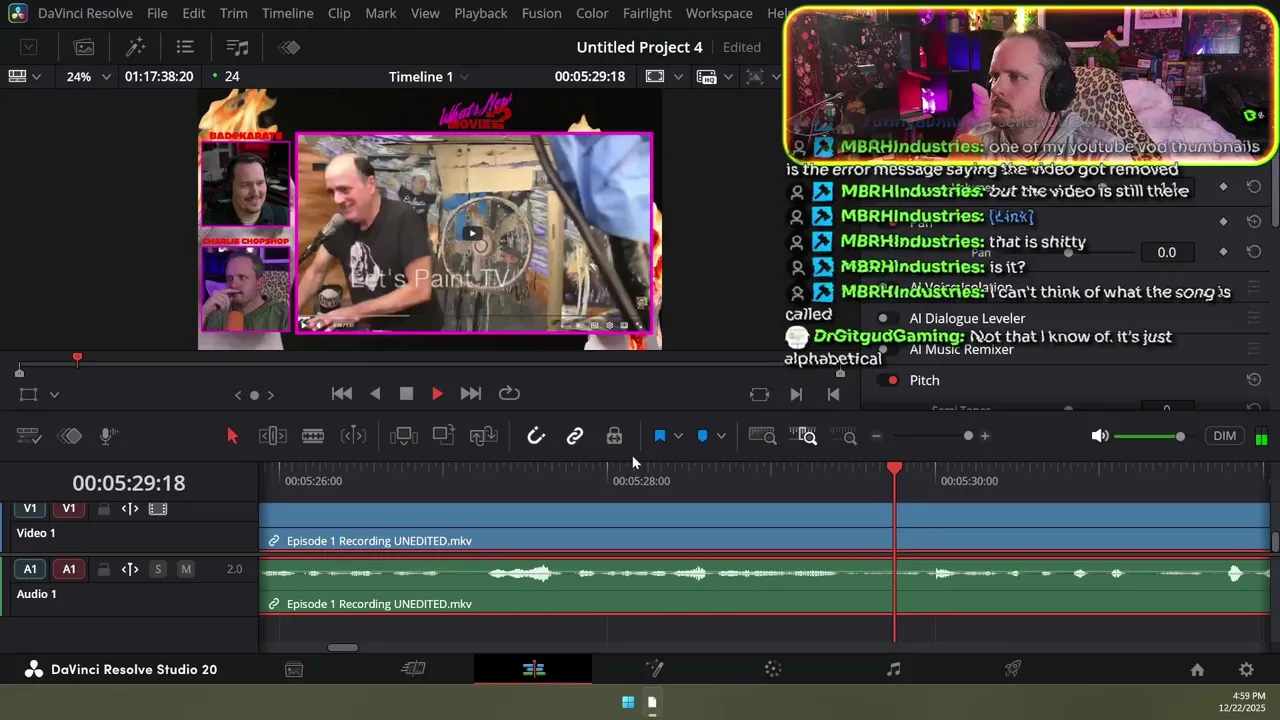1280x720 pixels.
Task: Toggle the A1 lock track icon
Action: click(103, 569)
